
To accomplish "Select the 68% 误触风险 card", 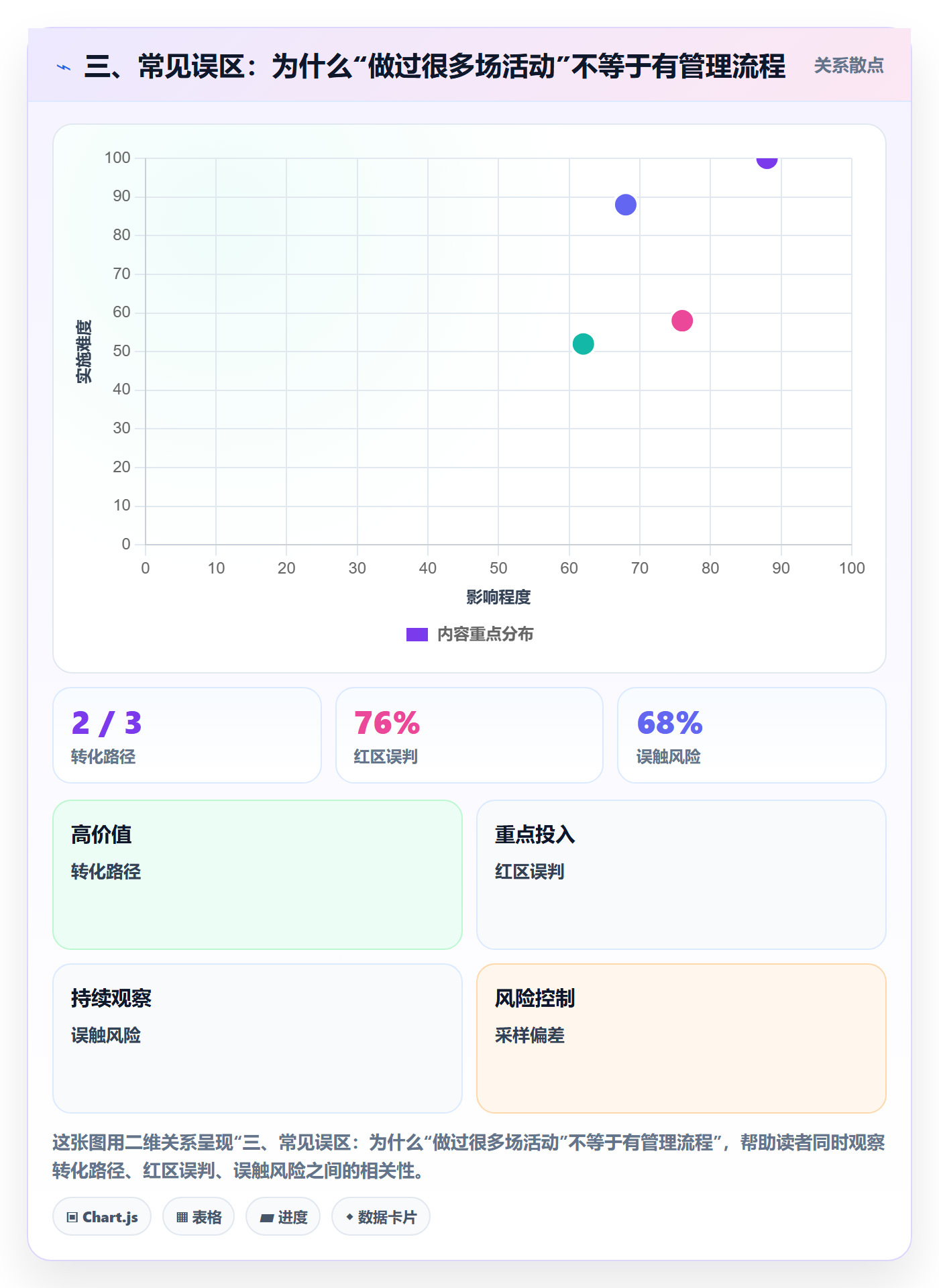I will click(x=752, y=735).
